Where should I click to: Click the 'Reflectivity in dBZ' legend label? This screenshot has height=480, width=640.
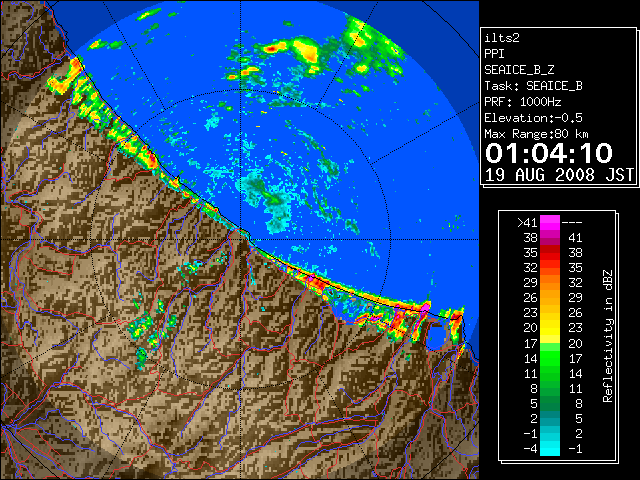point(608,336)
